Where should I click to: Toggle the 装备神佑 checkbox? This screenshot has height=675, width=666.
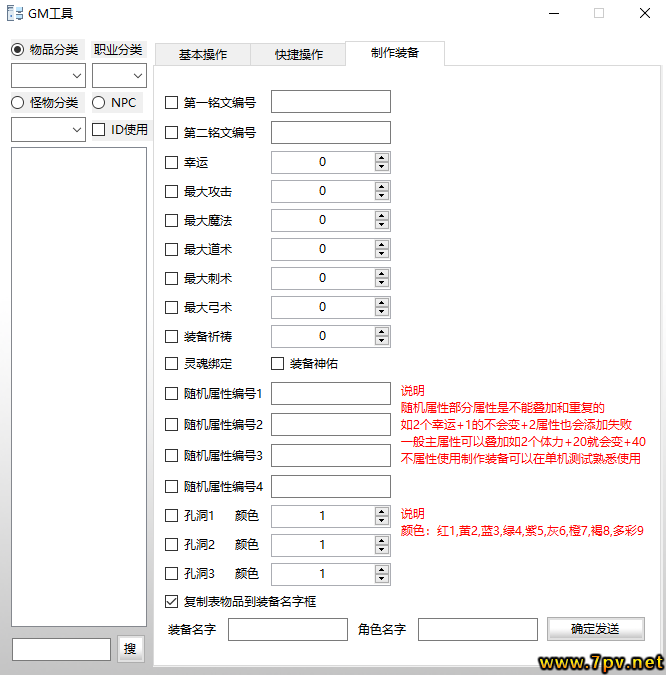click(278, 364)
